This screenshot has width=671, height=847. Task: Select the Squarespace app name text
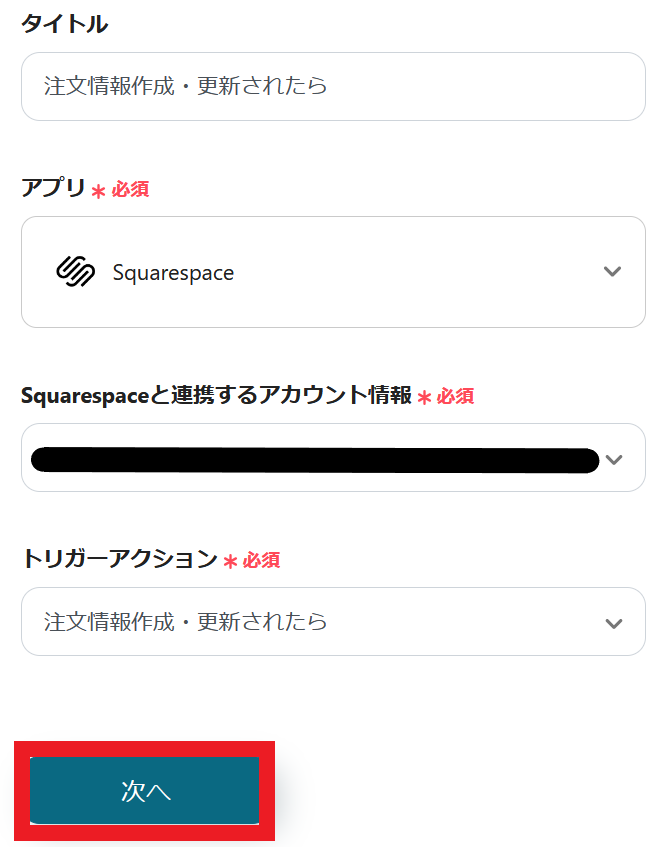click(173, 273)
